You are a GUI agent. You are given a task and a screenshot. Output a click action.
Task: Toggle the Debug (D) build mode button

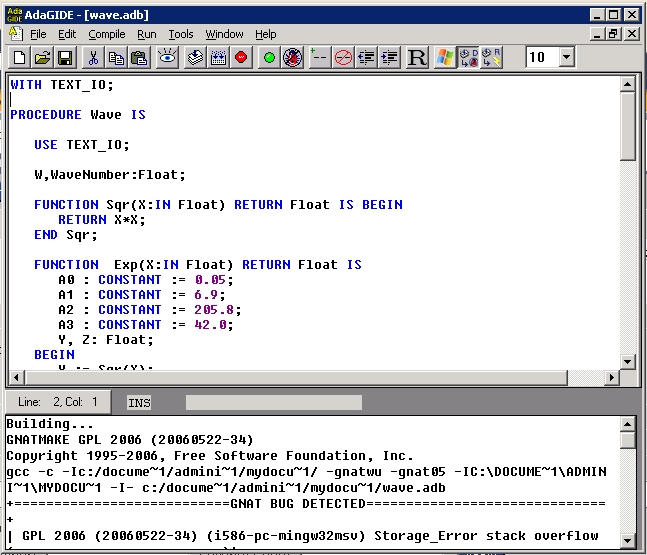[x=468, y=58]
